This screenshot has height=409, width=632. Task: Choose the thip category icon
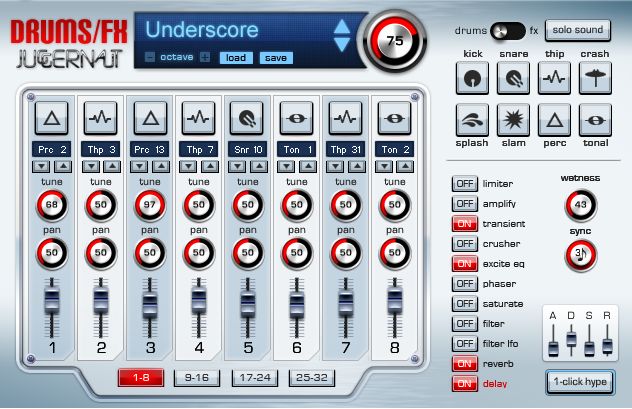click(554, 78)
